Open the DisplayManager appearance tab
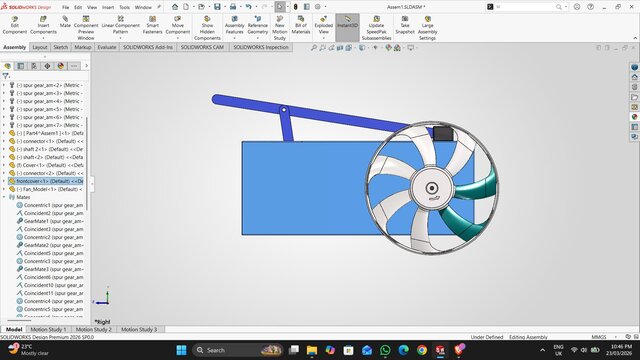Image resolution: width=640 pixels, height=360 pixels. tap(60, 66)
